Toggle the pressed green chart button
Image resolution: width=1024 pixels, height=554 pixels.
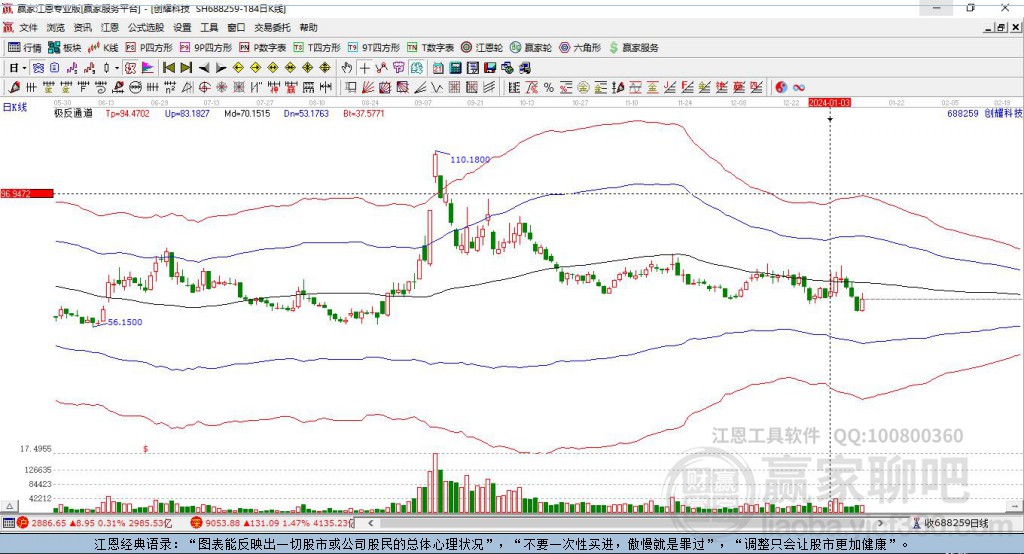pyautogui.click(x=416, y=67)
